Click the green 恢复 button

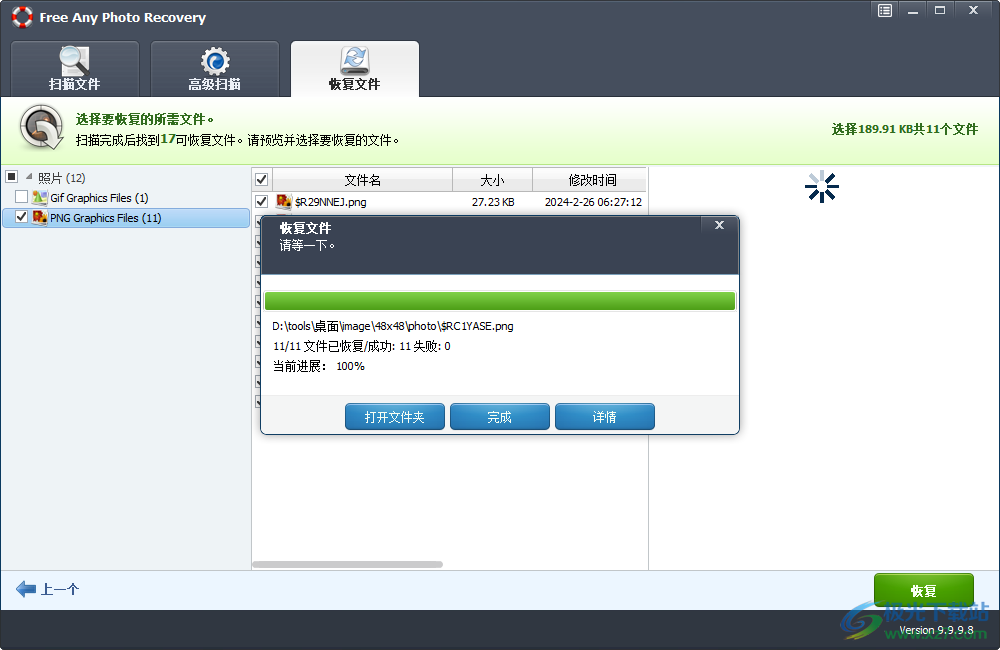tap(923, 590)
